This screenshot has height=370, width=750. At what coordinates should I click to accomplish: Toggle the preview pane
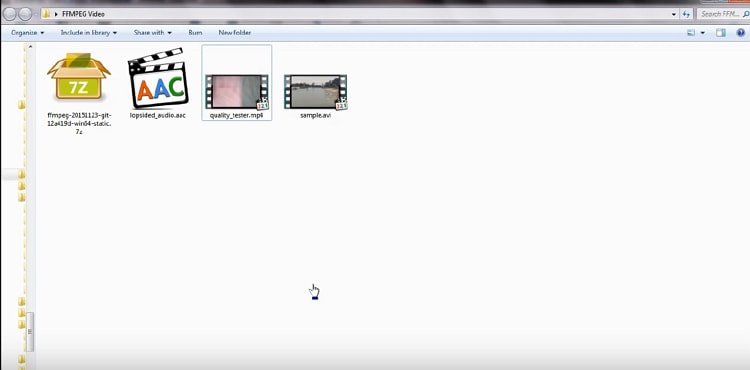(x=721, y=33)
